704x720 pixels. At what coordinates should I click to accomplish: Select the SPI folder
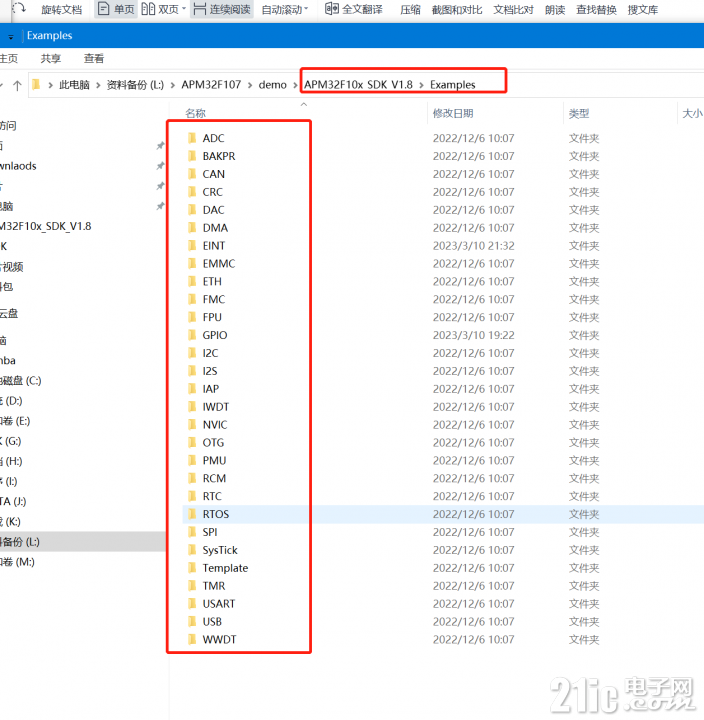[209, 532]
